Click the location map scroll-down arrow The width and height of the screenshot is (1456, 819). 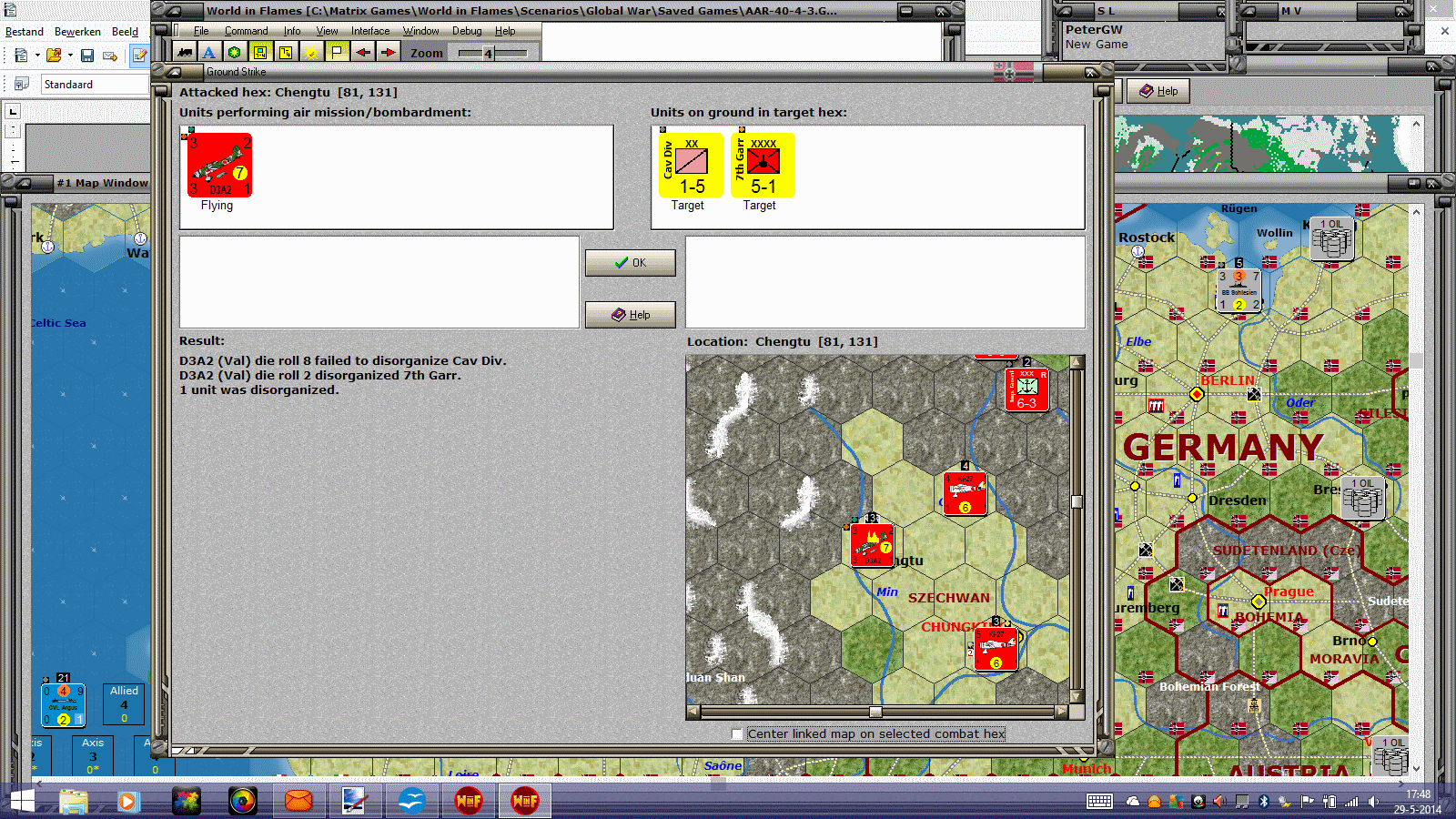click(x=1077, y=697)
